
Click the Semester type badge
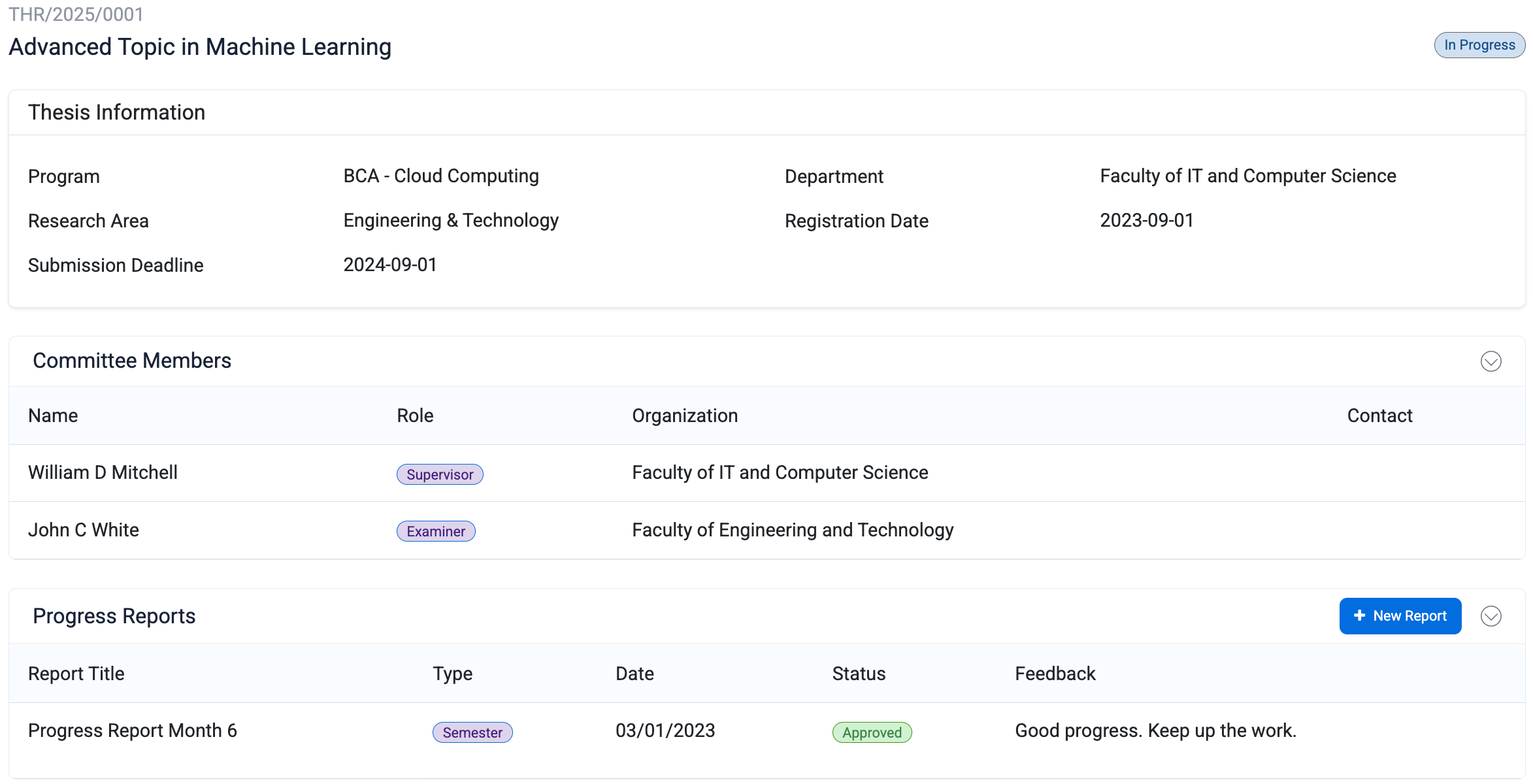(x=472, y=732)
